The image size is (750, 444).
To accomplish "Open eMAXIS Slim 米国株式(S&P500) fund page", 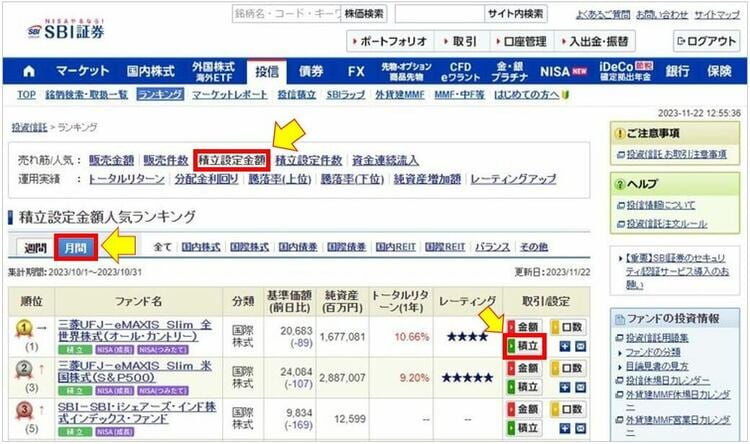I will [x=134, y=372].
